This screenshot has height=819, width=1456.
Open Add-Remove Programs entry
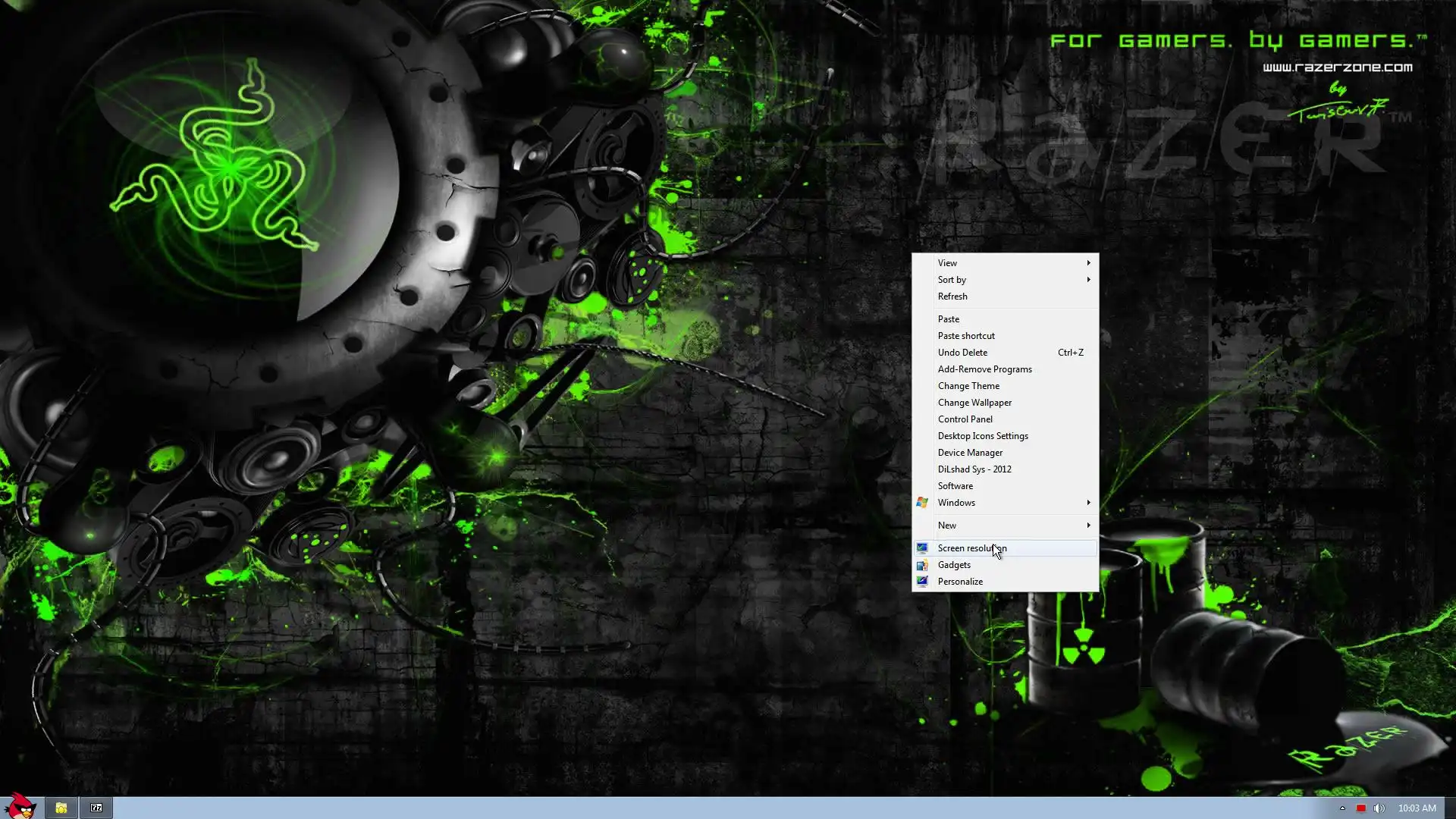[x=984, y=369]
